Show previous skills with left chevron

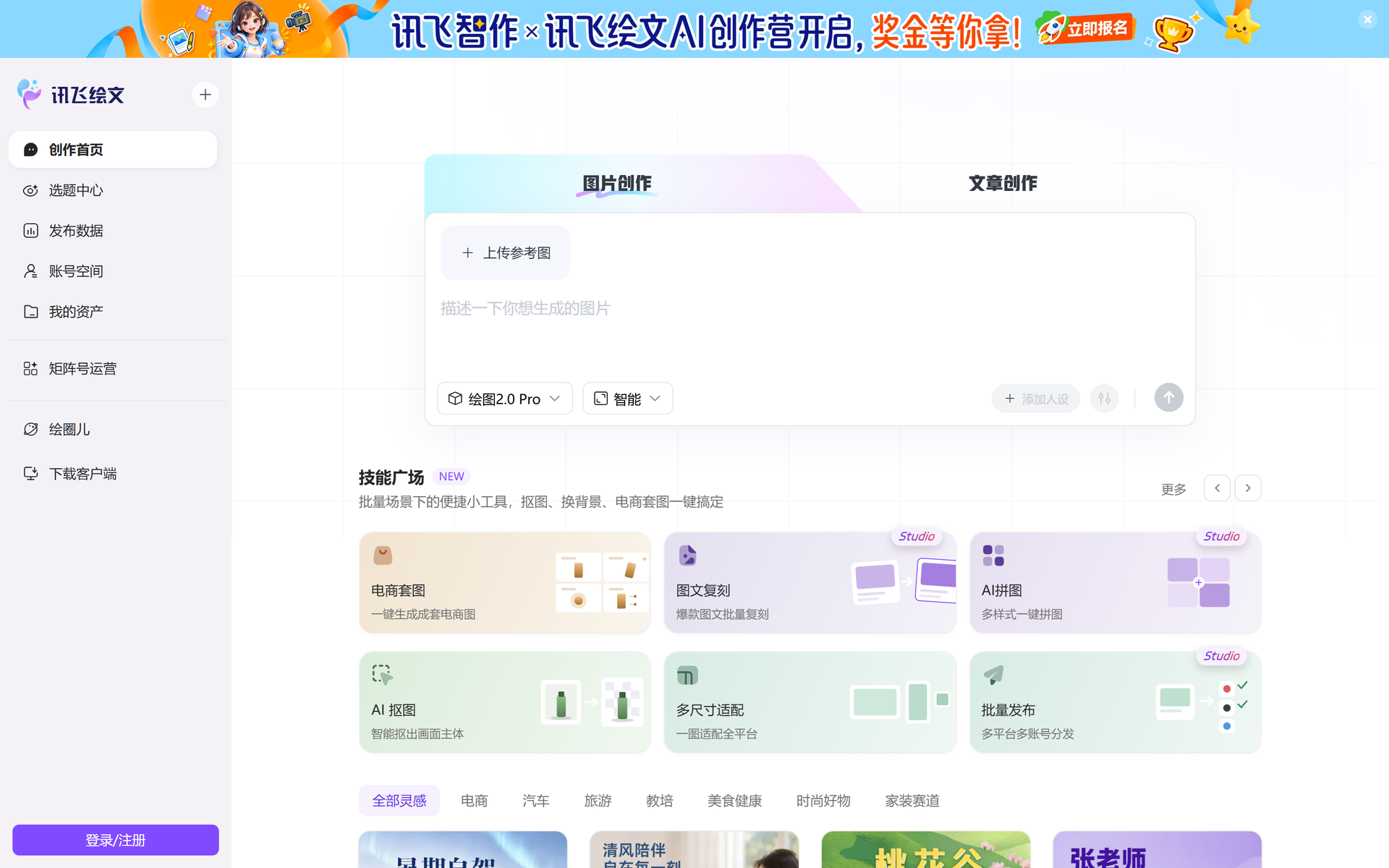point(1218,488)
